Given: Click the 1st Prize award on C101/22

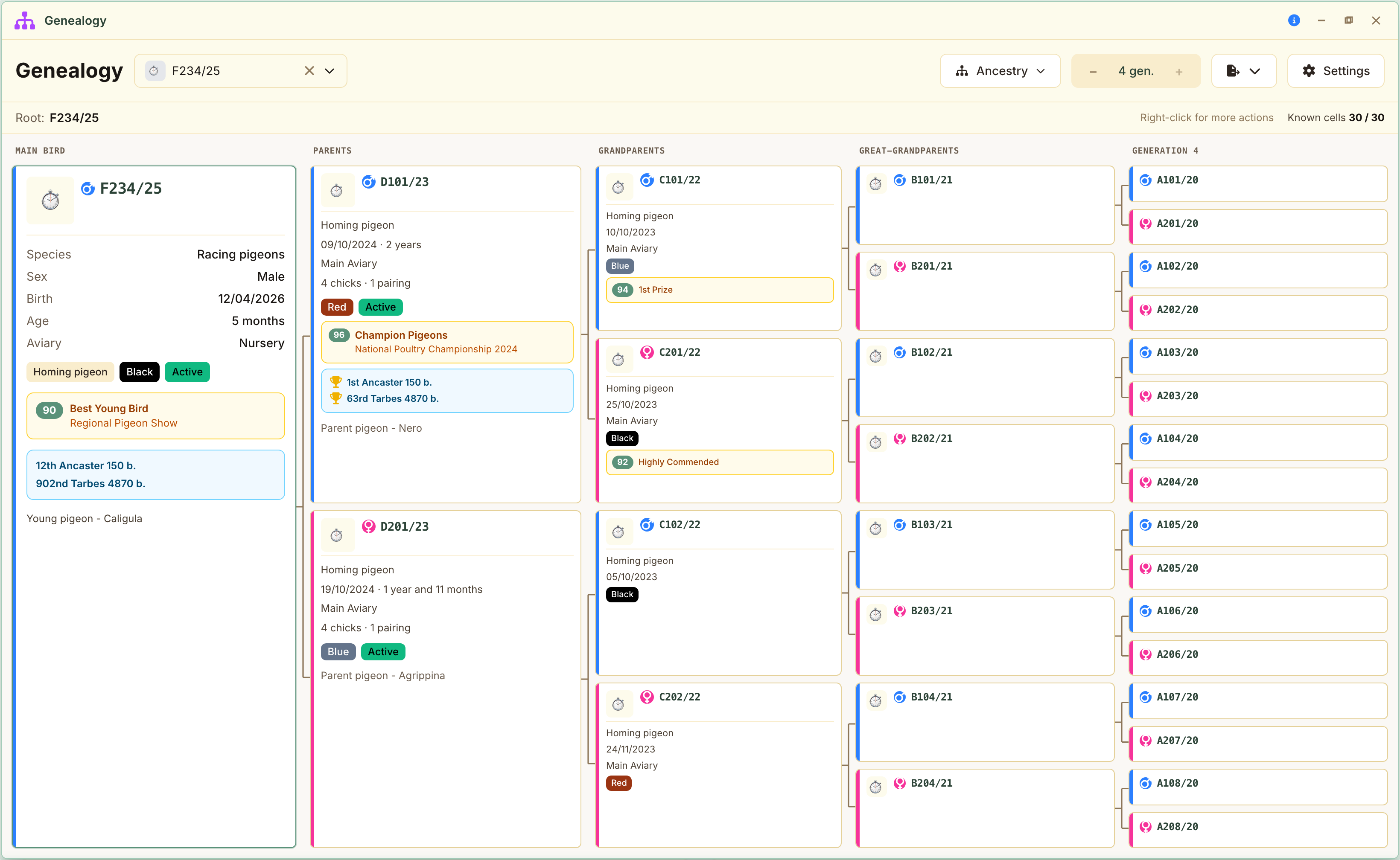Looking at the screenshot, I should click(x=720, y=290).
